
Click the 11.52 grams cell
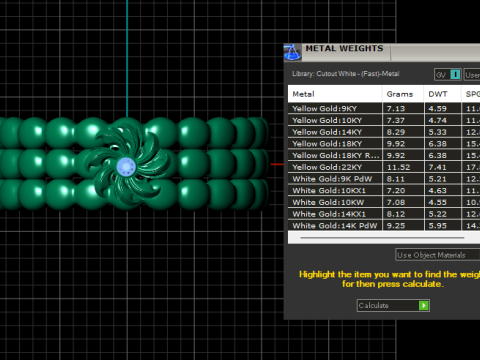pyautogui.click(x=403, y=167)
